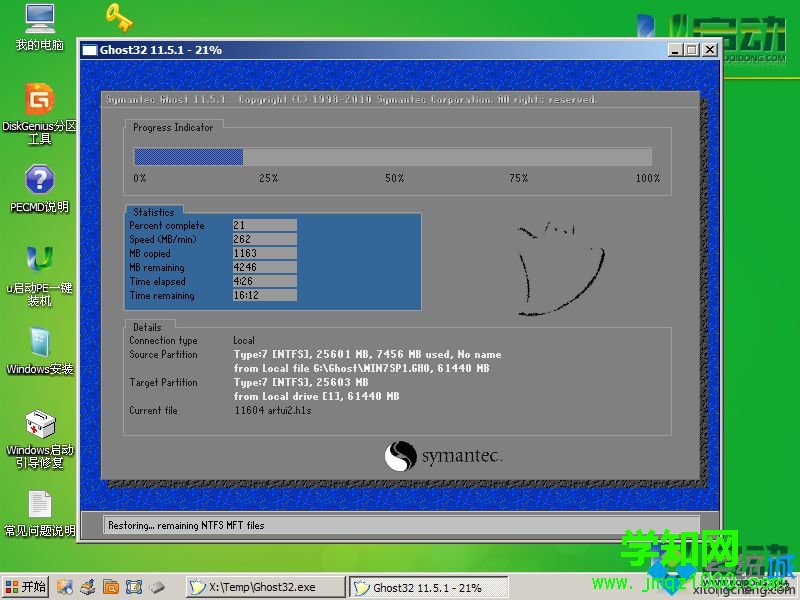The image size is (800, 600).
Task: Click the drive icon in quick launch
Action: tap(157, 587)
